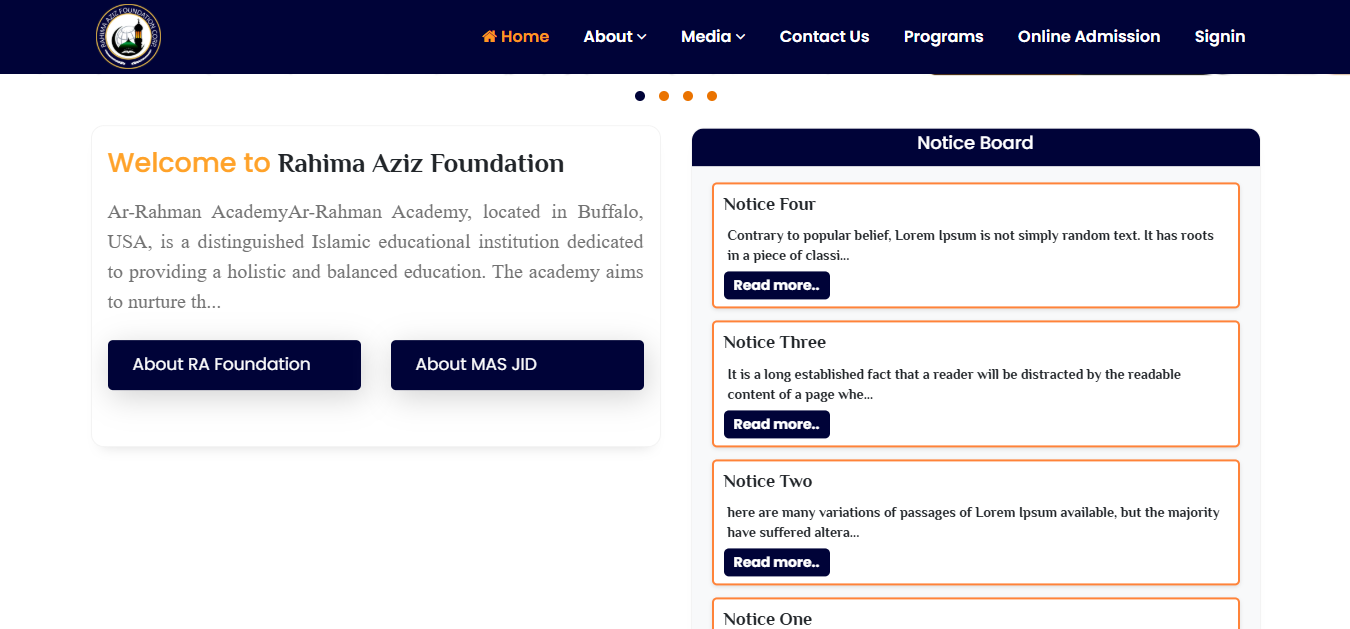Click the About MAS JID button

[517, 365]
